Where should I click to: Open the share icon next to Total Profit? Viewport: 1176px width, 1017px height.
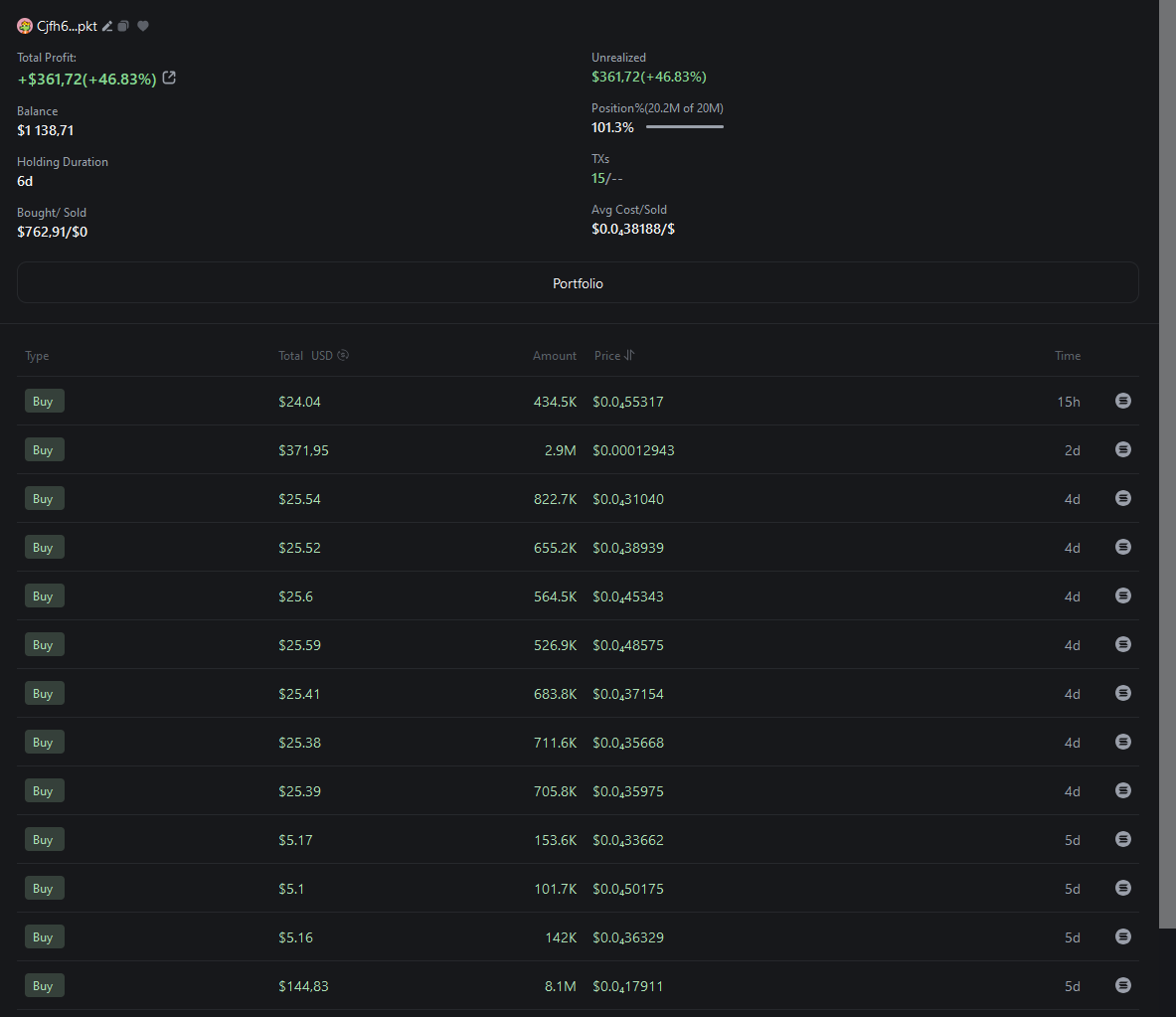click(x=170, y=78)
